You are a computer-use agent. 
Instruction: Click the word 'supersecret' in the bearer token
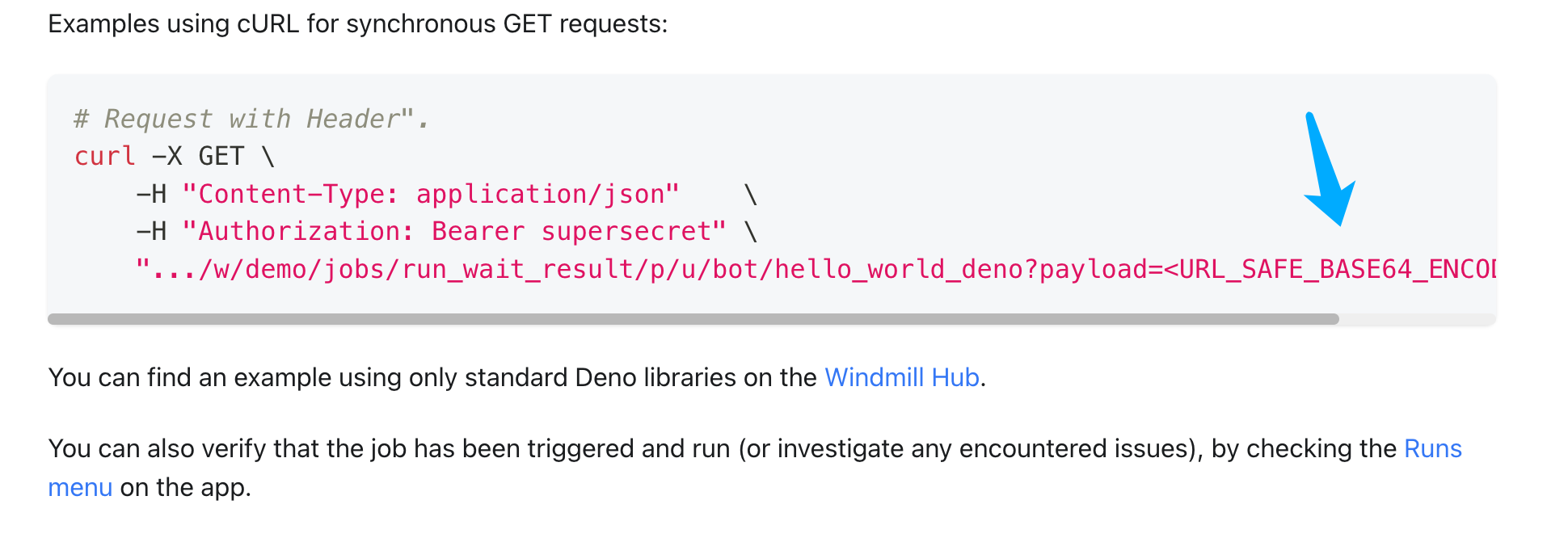(626, 231)
